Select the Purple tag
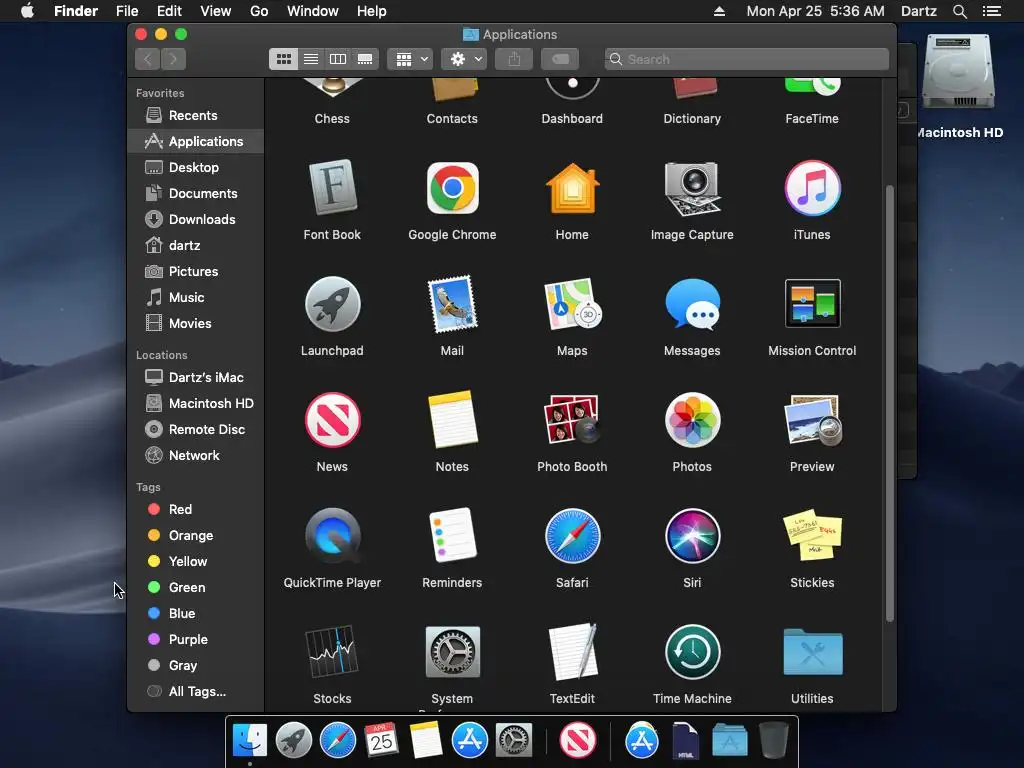 click(x=195, y=640)
